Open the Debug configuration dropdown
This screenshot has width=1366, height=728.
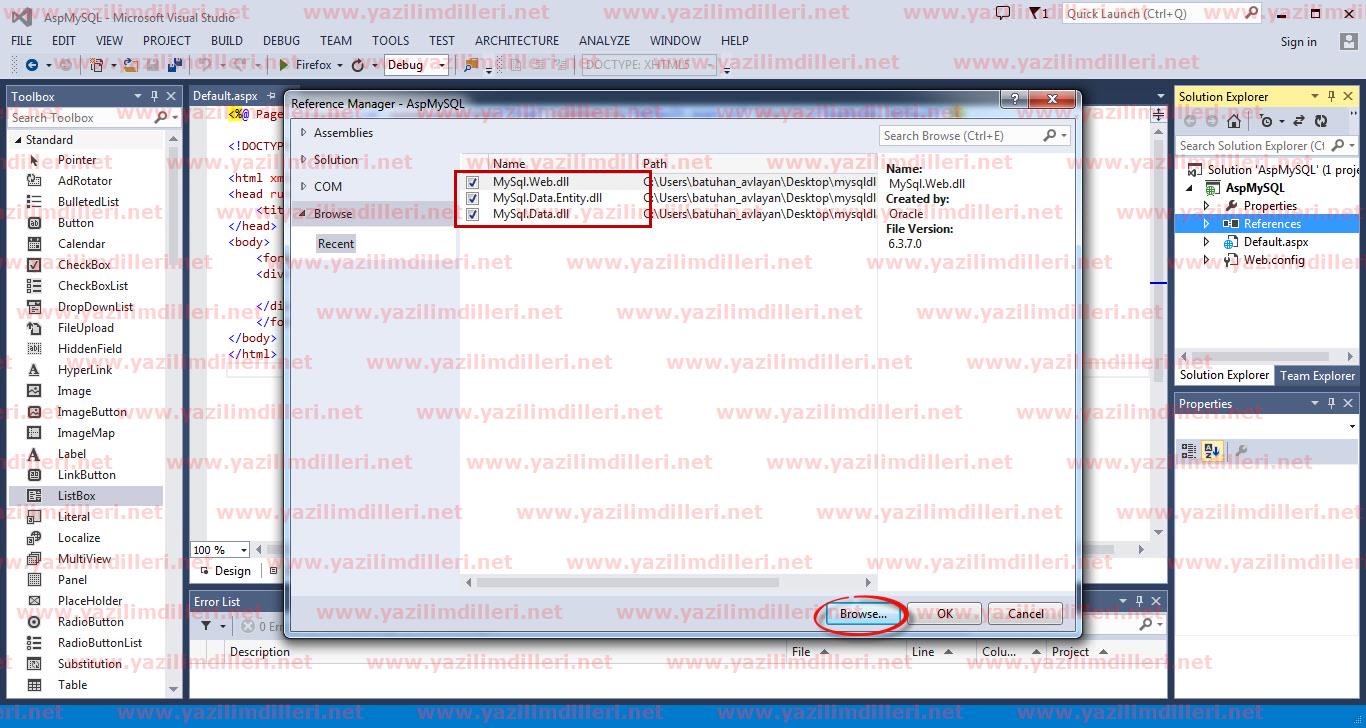click(442, 65)
